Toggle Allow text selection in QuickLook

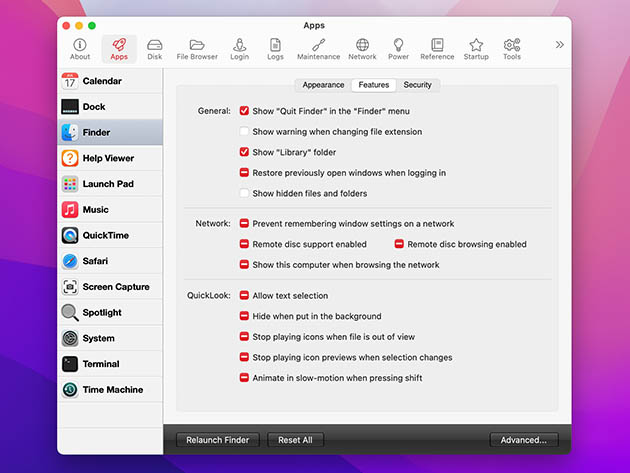coord(244,296)
